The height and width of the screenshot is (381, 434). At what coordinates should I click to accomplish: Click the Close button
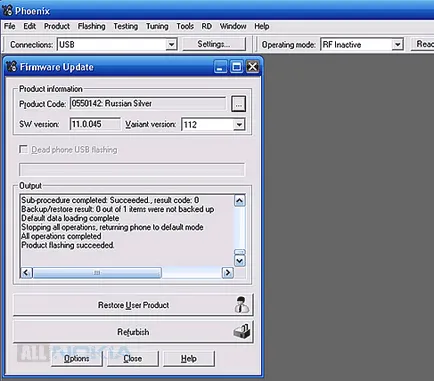133,358
